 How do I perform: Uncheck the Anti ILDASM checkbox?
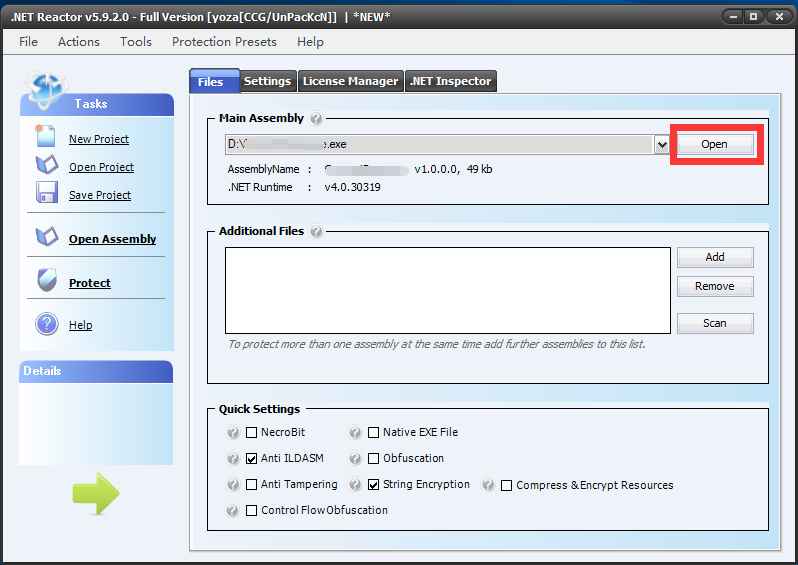click(x=251, y=459)
